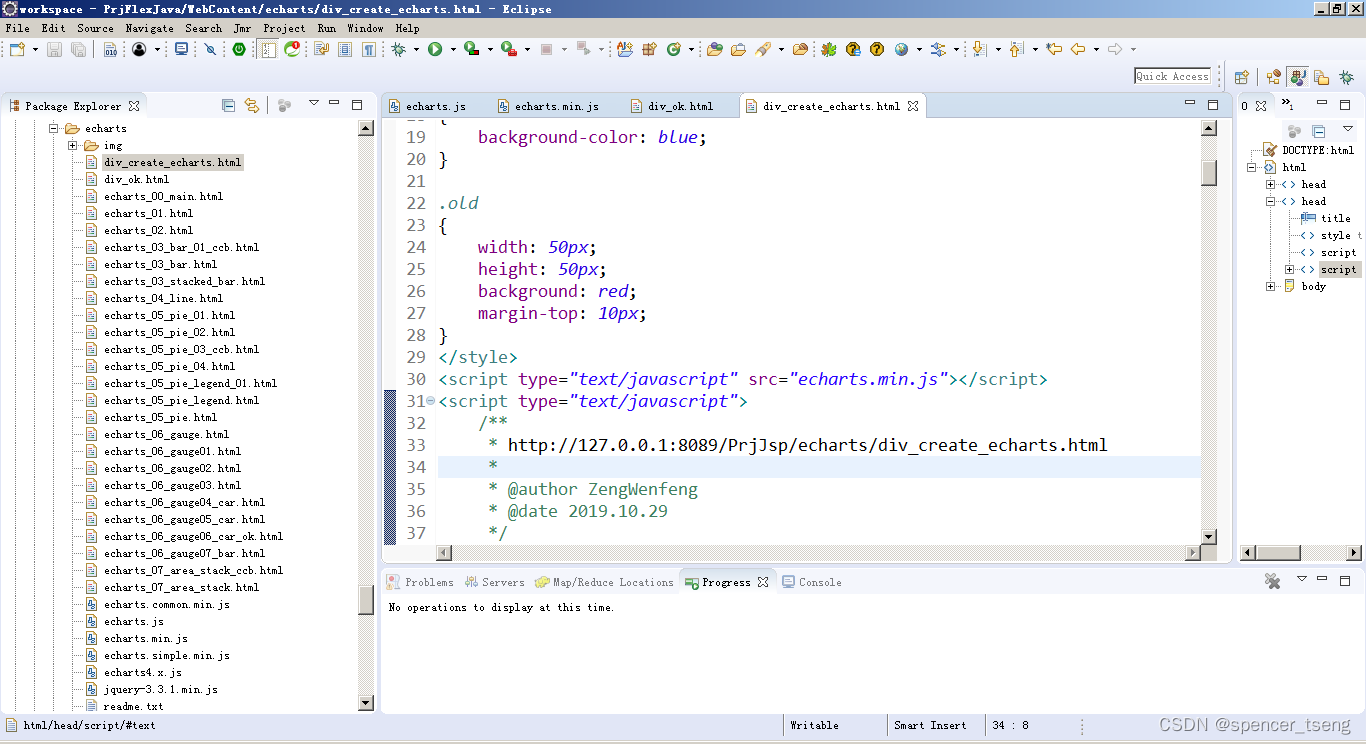
Task: Click the editor's vertical scrollbar
Action: click(1207, 300)
